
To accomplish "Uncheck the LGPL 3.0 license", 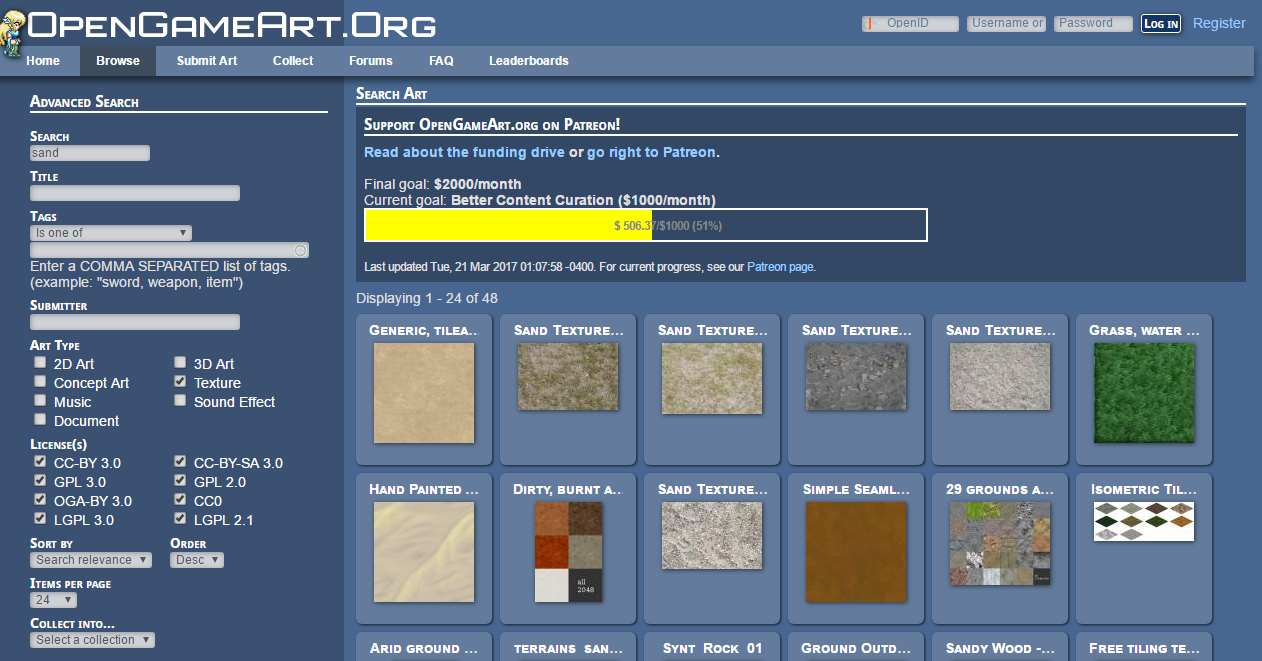I will (x=40, y=519).
